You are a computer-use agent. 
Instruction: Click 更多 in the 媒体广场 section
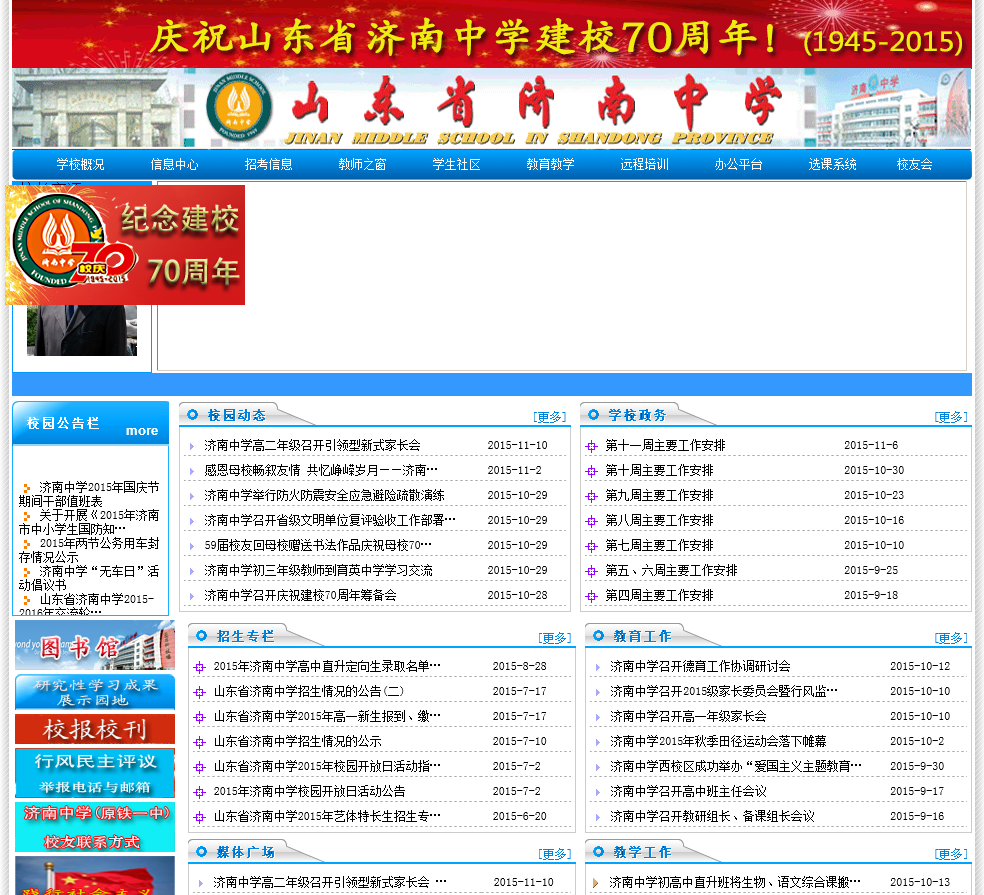click(555, 854)
